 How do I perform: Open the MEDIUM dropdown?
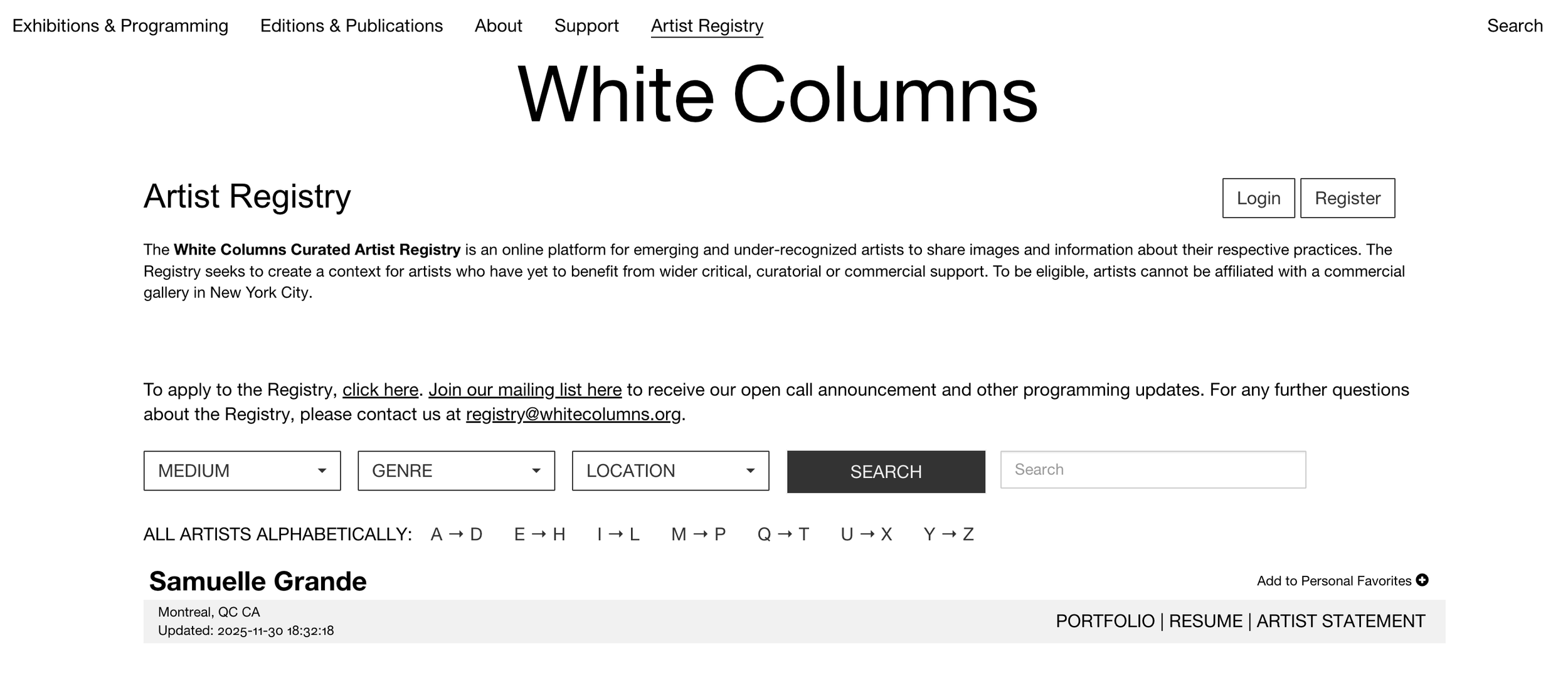pos(241,470)
